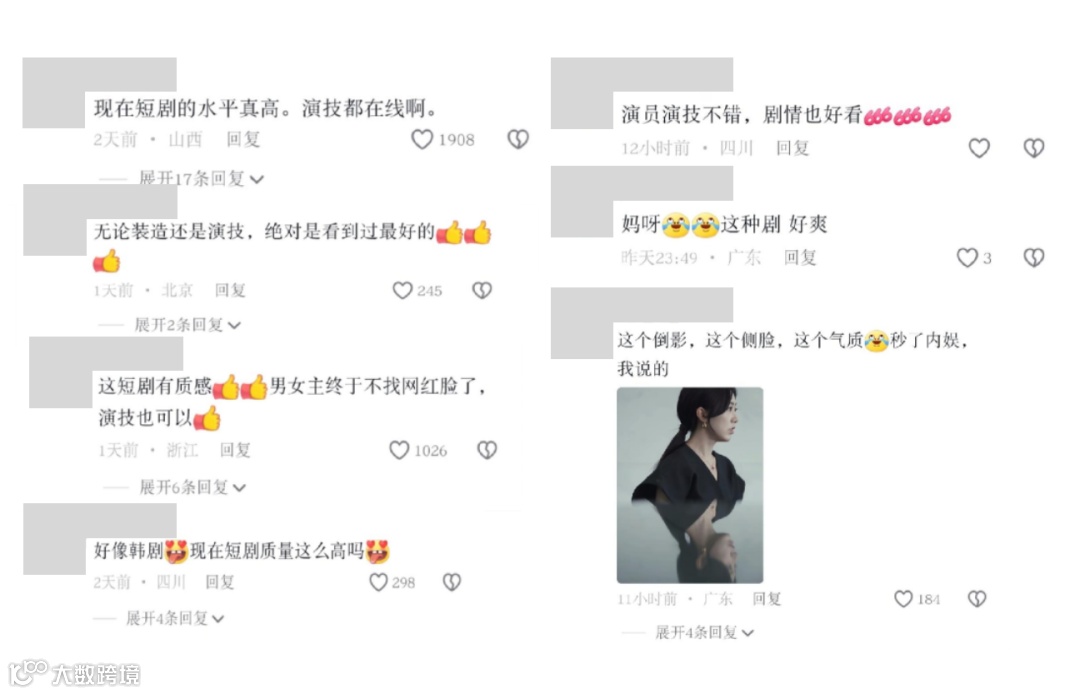Like the 演员演技不错 comment from Sichuan
The height and width of the screenshot is (694, 1080).
click(x=979, y=148)
